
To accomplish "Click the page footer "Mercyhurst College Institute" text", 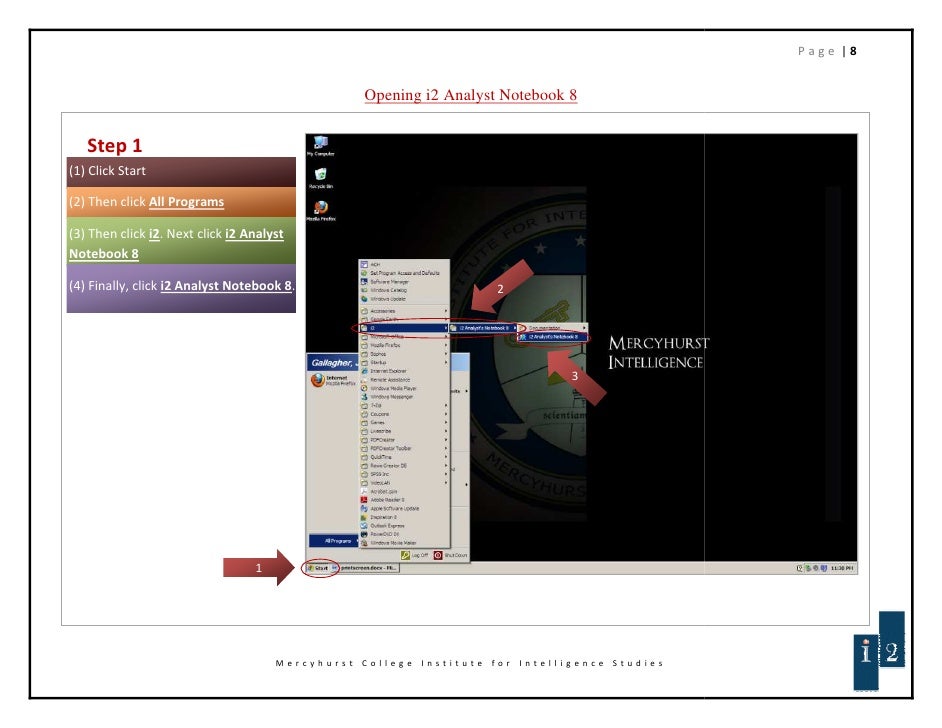I will 469,663.
